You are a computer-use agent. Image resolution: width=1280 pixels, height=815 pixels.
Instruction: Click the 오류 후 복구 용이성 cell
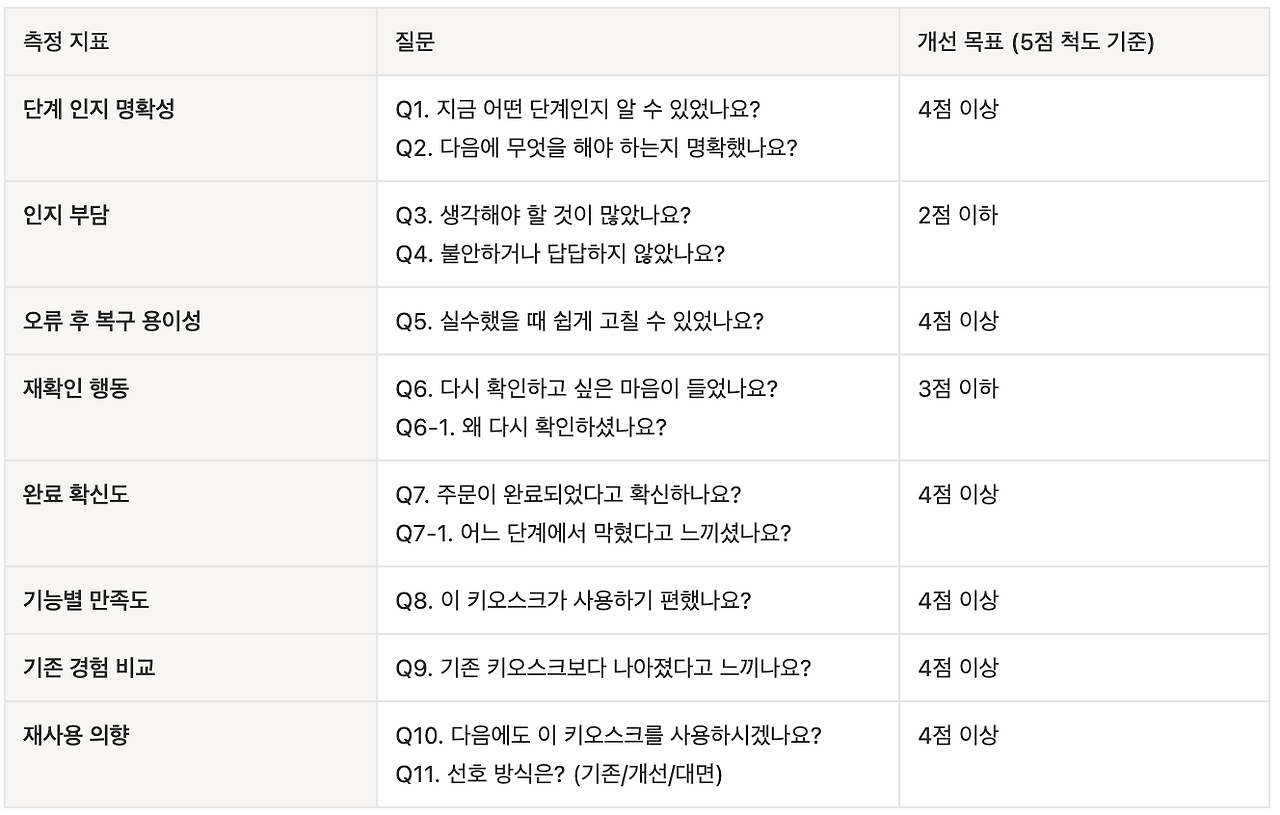click(x=112, y=321)
